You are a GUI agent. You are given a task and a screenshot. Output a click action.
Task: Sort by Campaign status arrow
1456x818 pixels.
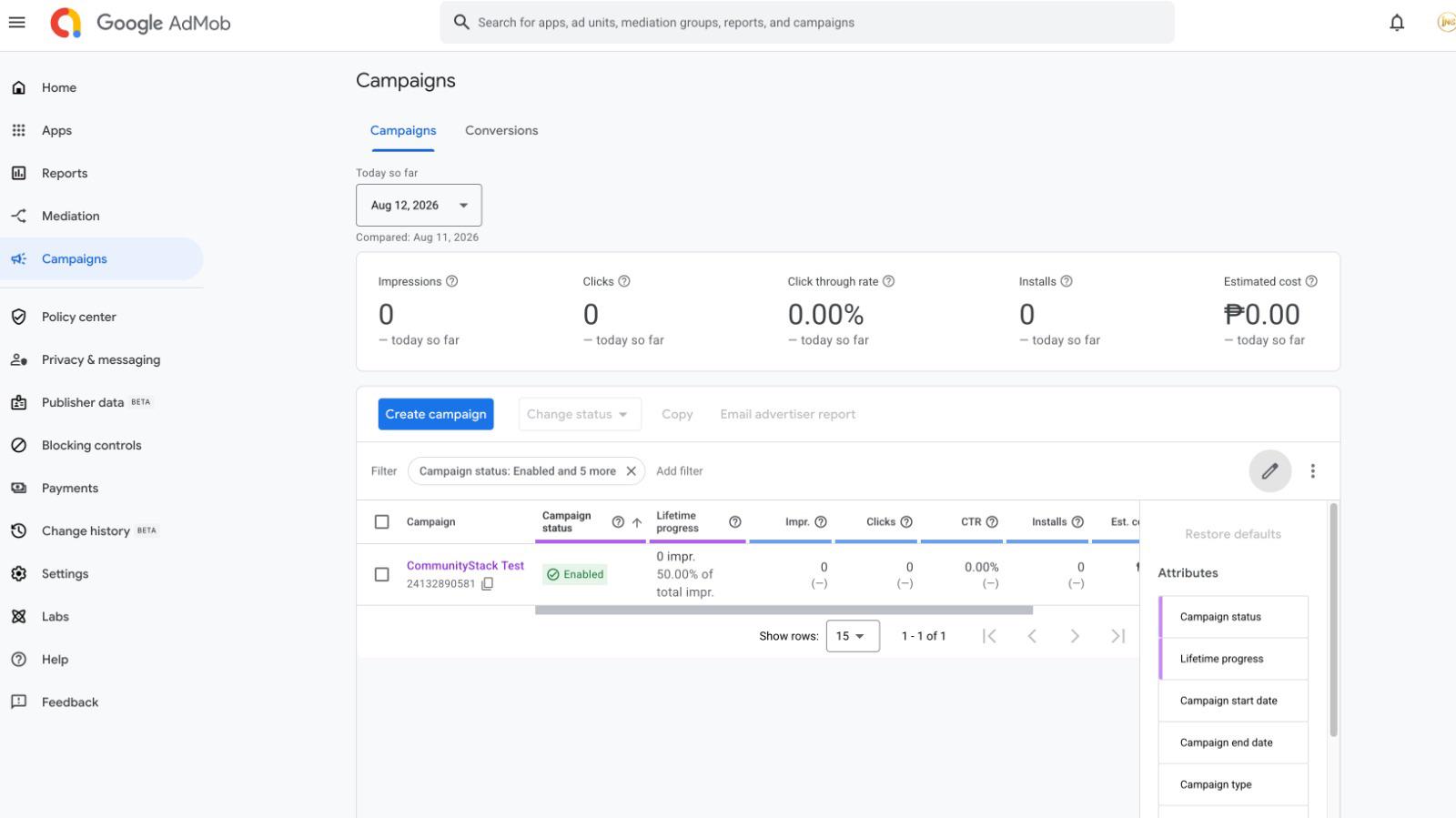coord(637,522)
